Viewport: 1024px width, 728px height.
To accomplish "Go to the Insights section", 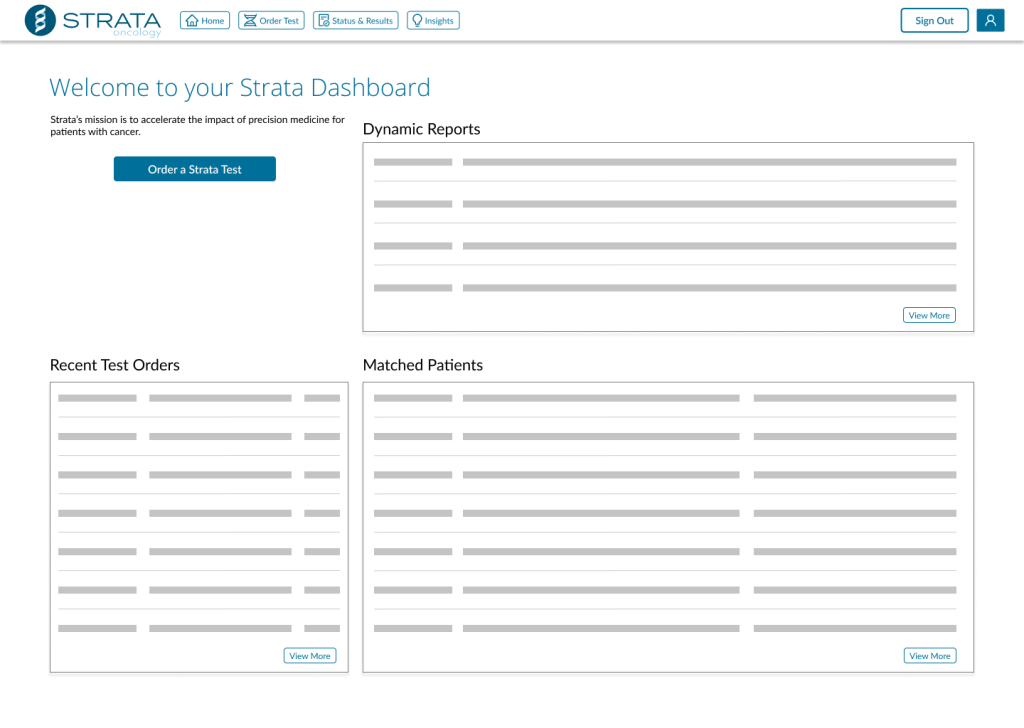I will tap(433, 21).
